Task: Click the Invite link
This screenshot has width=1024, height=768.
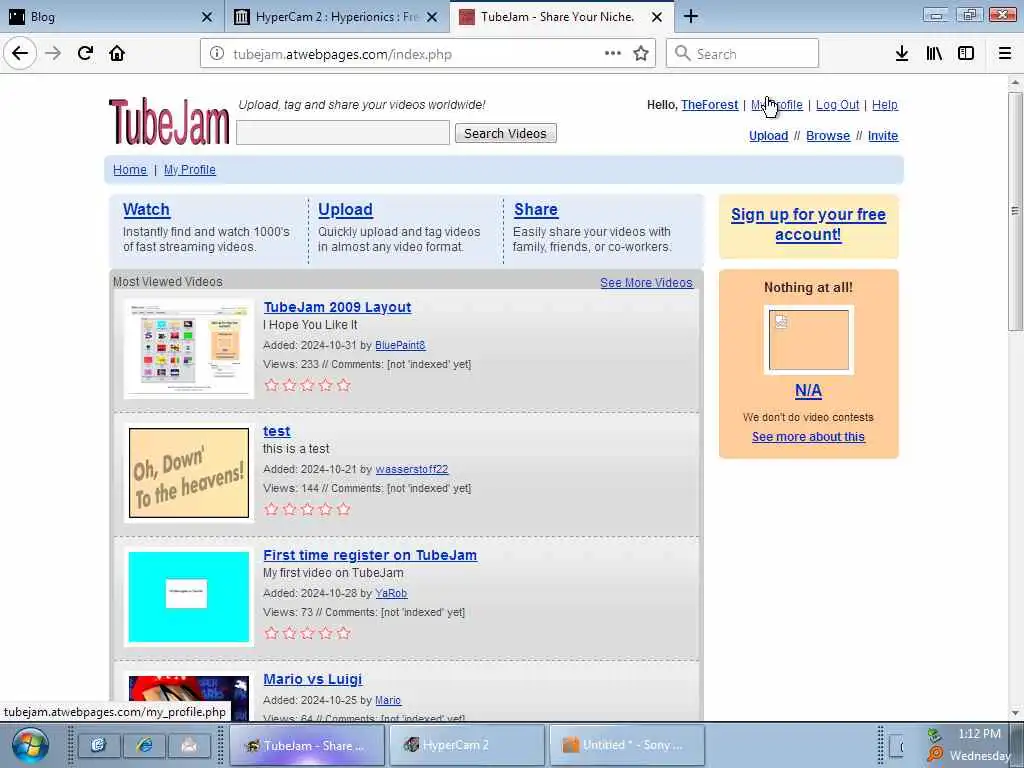Action: click(883, 136)
